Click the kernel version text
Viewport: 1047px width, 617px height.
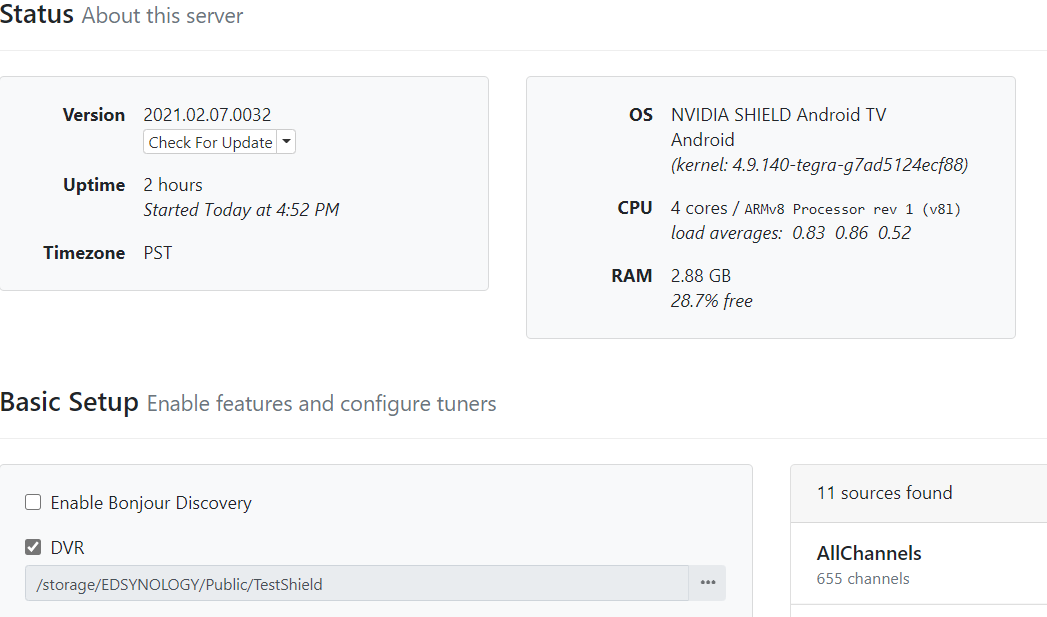point(819,165)
